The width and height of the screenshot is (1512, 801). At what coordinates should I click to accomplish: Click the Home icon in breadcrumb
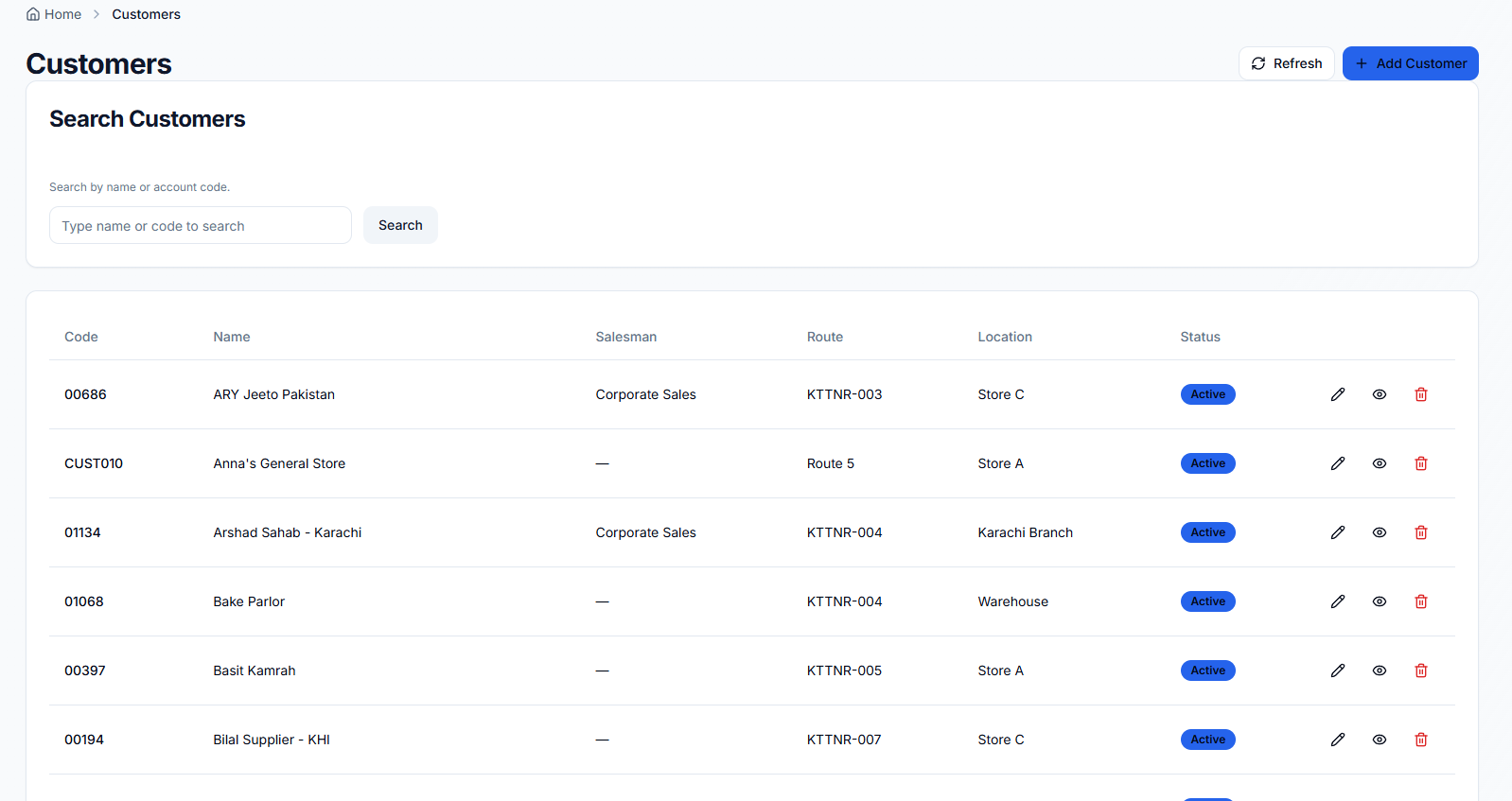click(x=33, y=14)
